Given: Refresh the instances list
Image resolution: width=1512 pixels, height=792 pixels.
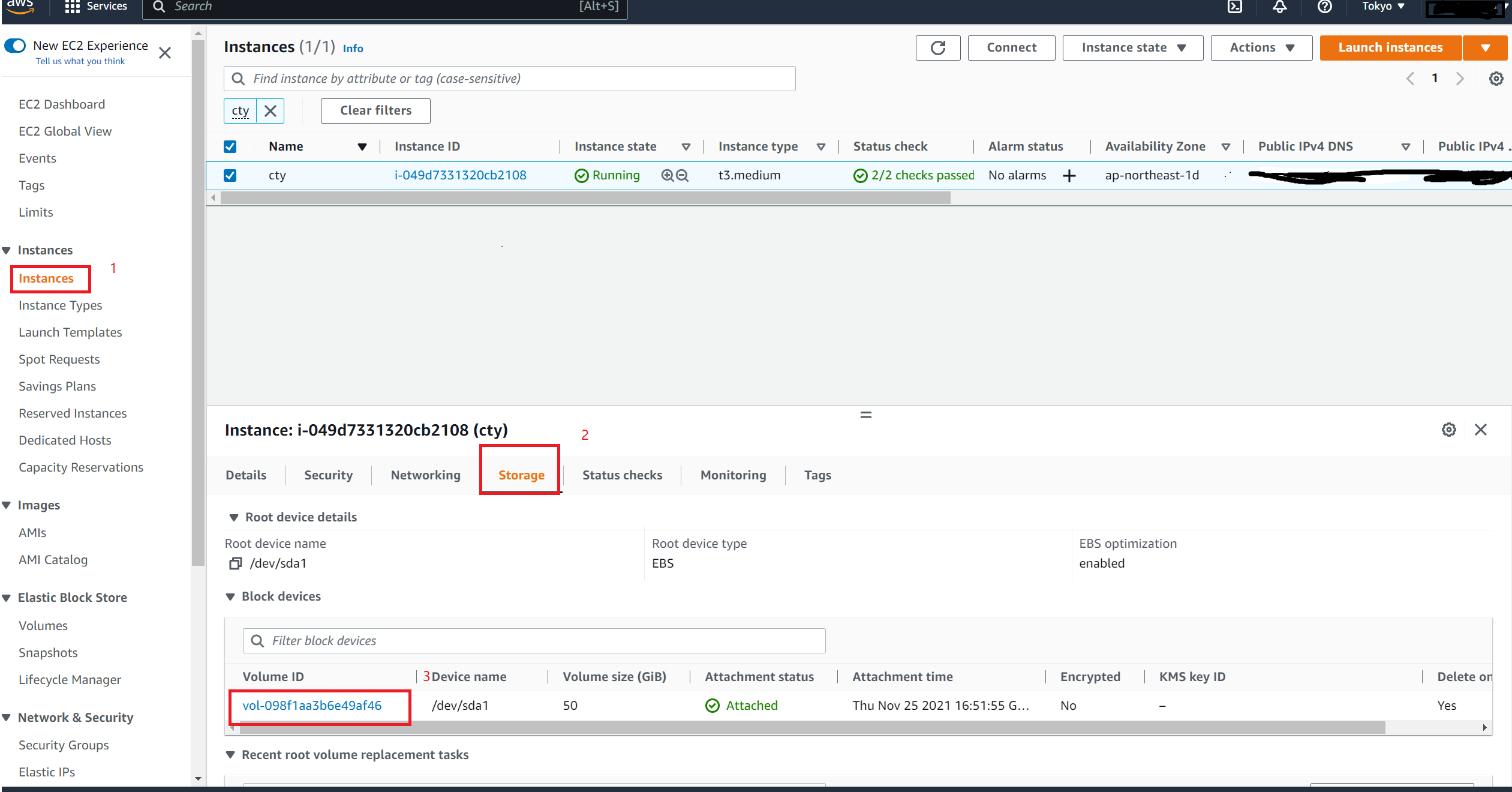Looking at the screenshot, I should click(938, 47).
